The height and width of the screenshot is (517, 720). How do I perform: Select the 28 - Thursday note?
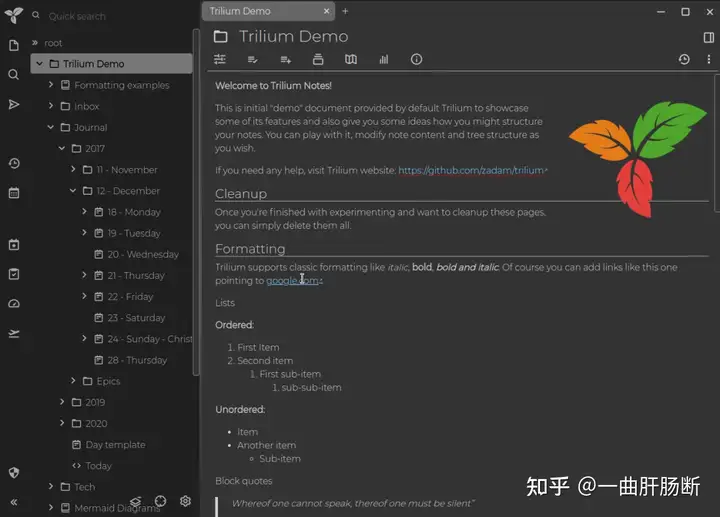point(137,360)
